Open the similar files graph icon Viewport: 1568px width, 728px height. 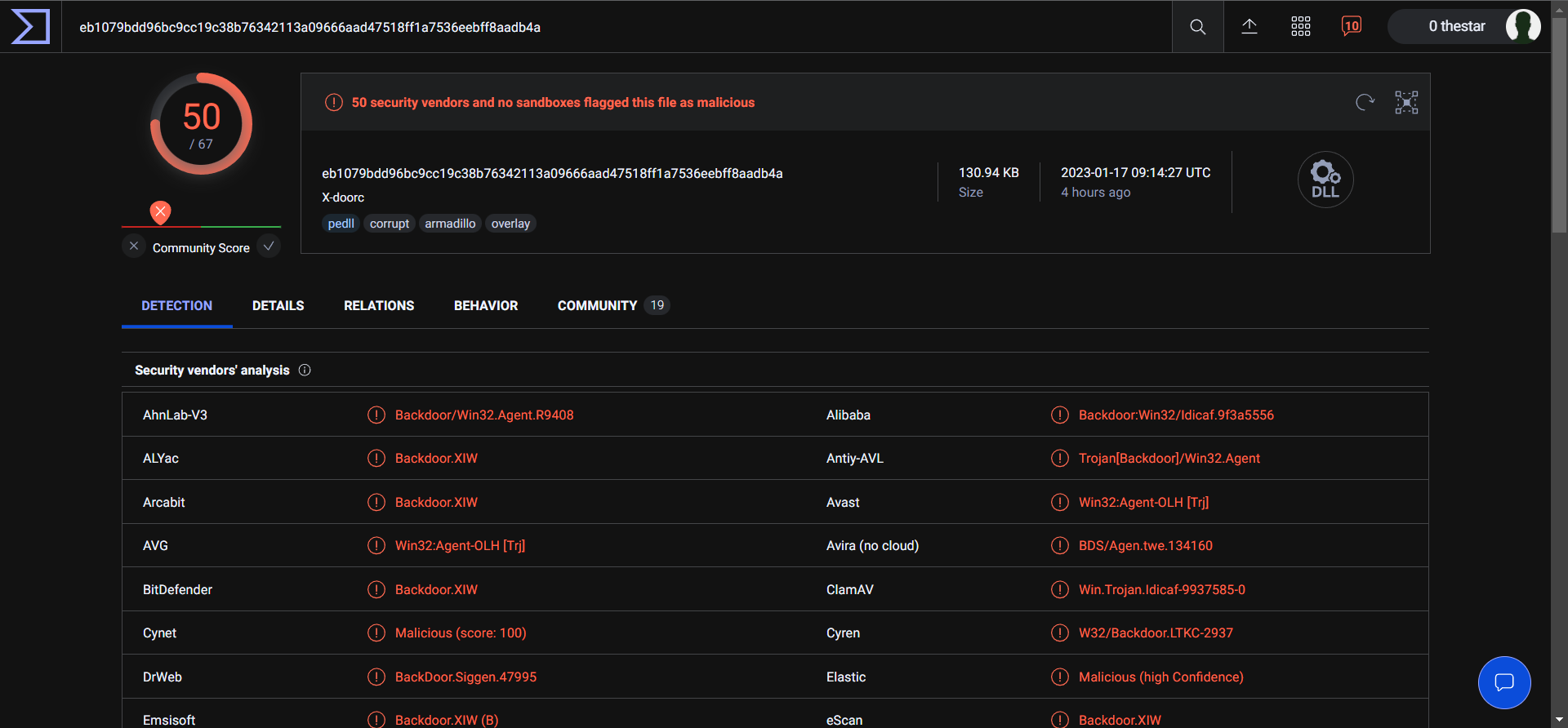coord(1406,102)
